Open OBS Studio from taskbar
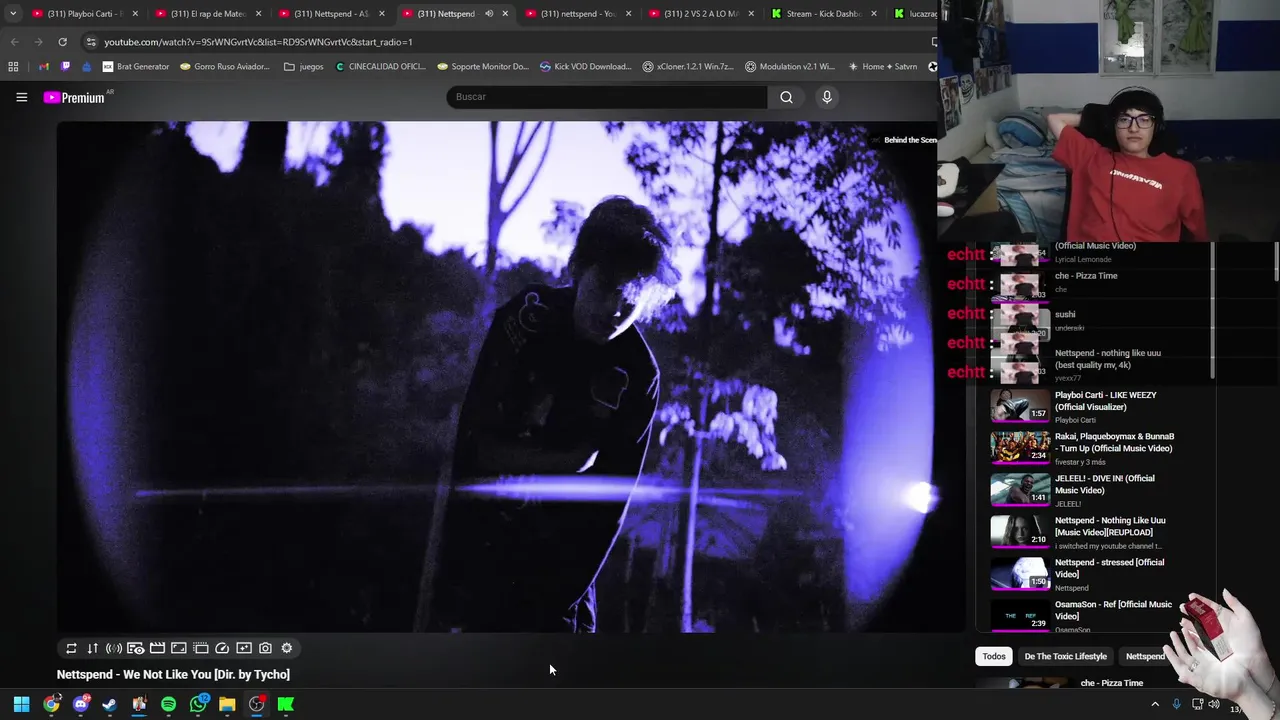 tap(256, 704)
